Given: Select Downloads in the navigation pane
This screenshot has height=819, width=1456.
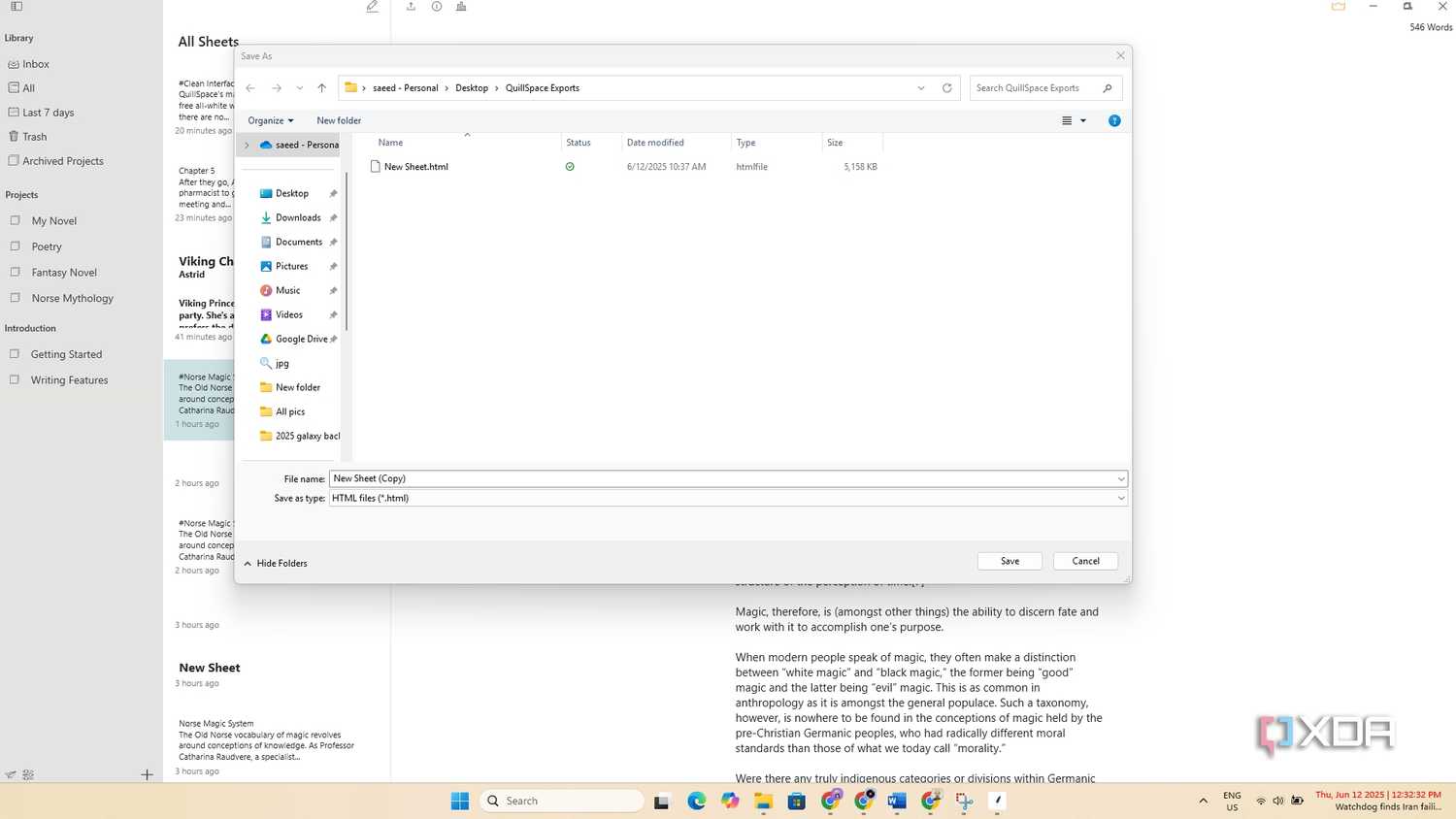Looking at the screenshot, I should 297,218.
